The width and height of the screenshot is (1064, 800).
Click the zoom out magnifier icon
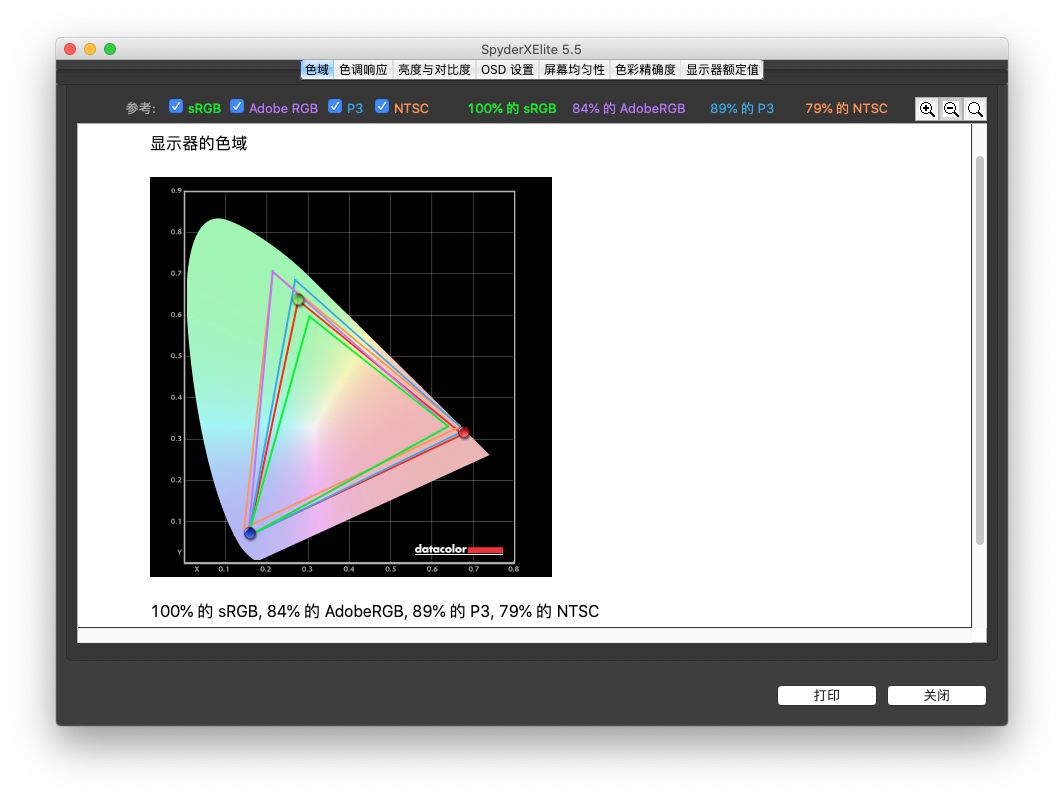coord(951,109)
